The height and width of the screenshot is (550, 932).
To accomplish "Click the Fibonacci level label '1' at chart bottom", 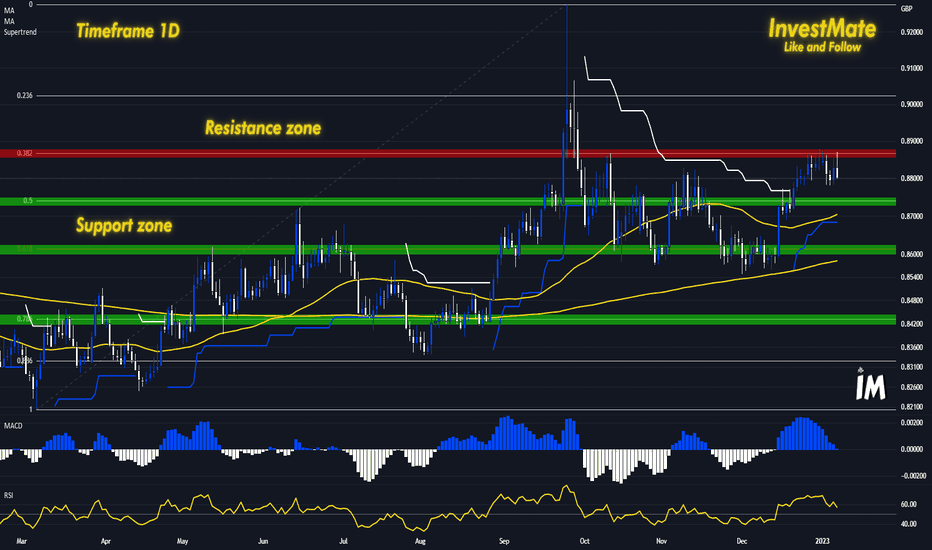I will 31,410.
